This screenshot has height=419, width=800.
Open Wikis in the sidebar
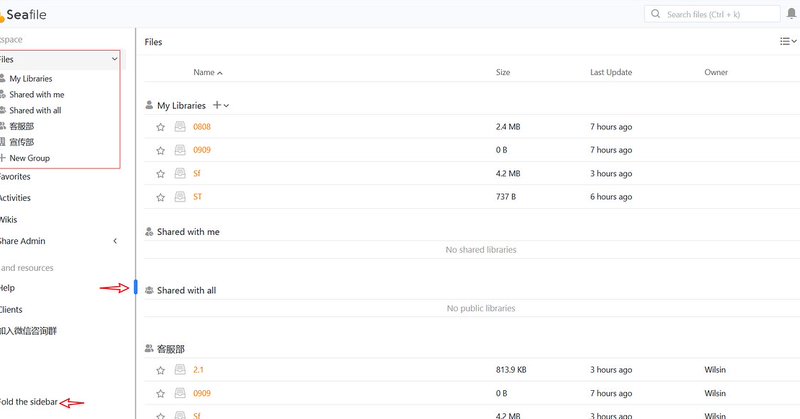click(x=9, y=220)
